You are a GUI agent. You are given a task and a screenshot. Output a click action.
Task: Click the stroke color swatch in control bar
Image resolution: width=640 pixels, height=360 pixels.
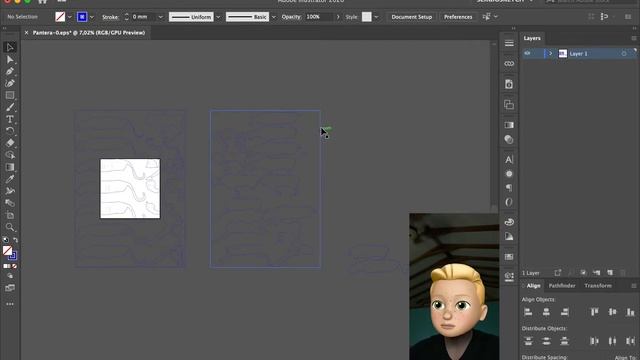point(82,17)
